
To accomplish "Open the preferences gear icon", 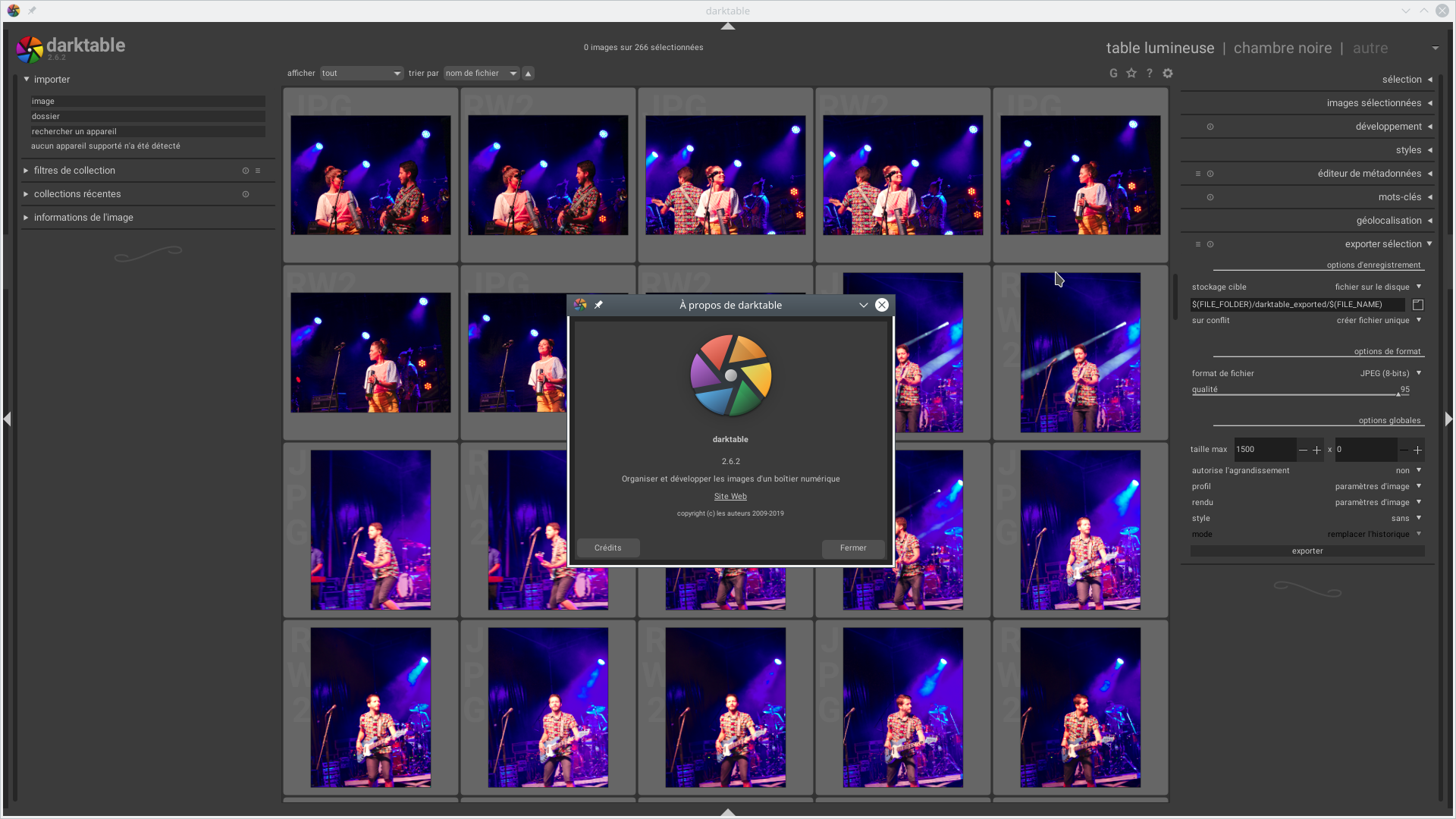I will [x=1168, y=74].
